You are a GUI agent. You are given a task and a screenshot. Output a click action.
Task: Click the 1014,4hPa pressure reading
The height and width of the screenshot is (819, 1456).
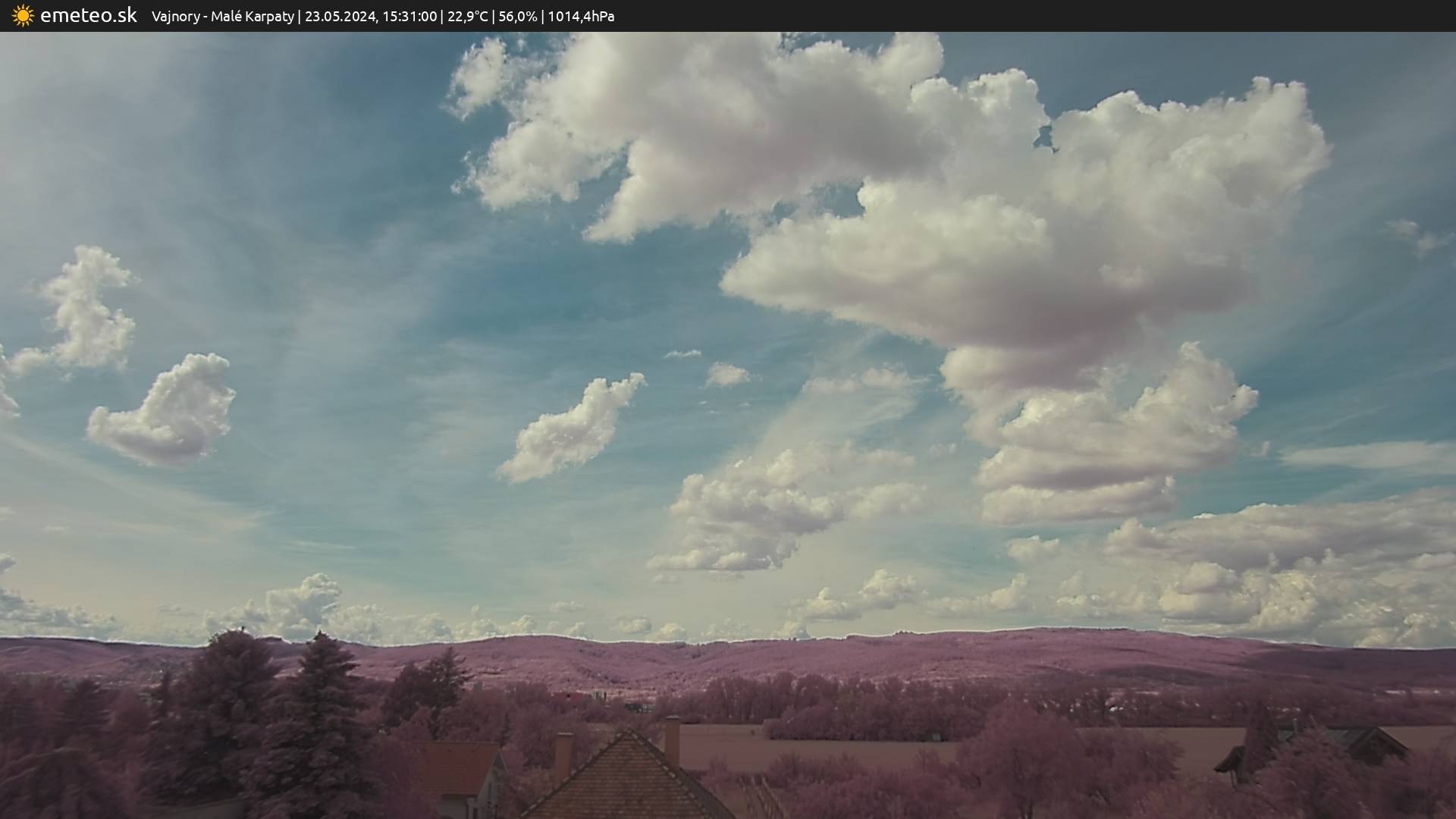581,16
